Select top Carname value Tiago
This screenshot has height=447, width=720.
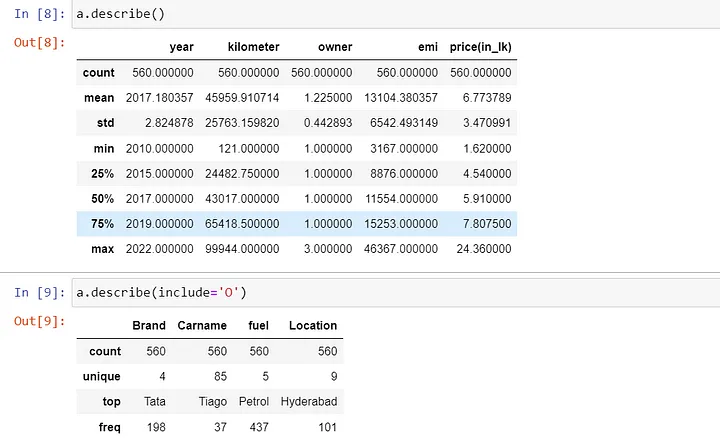213,402
